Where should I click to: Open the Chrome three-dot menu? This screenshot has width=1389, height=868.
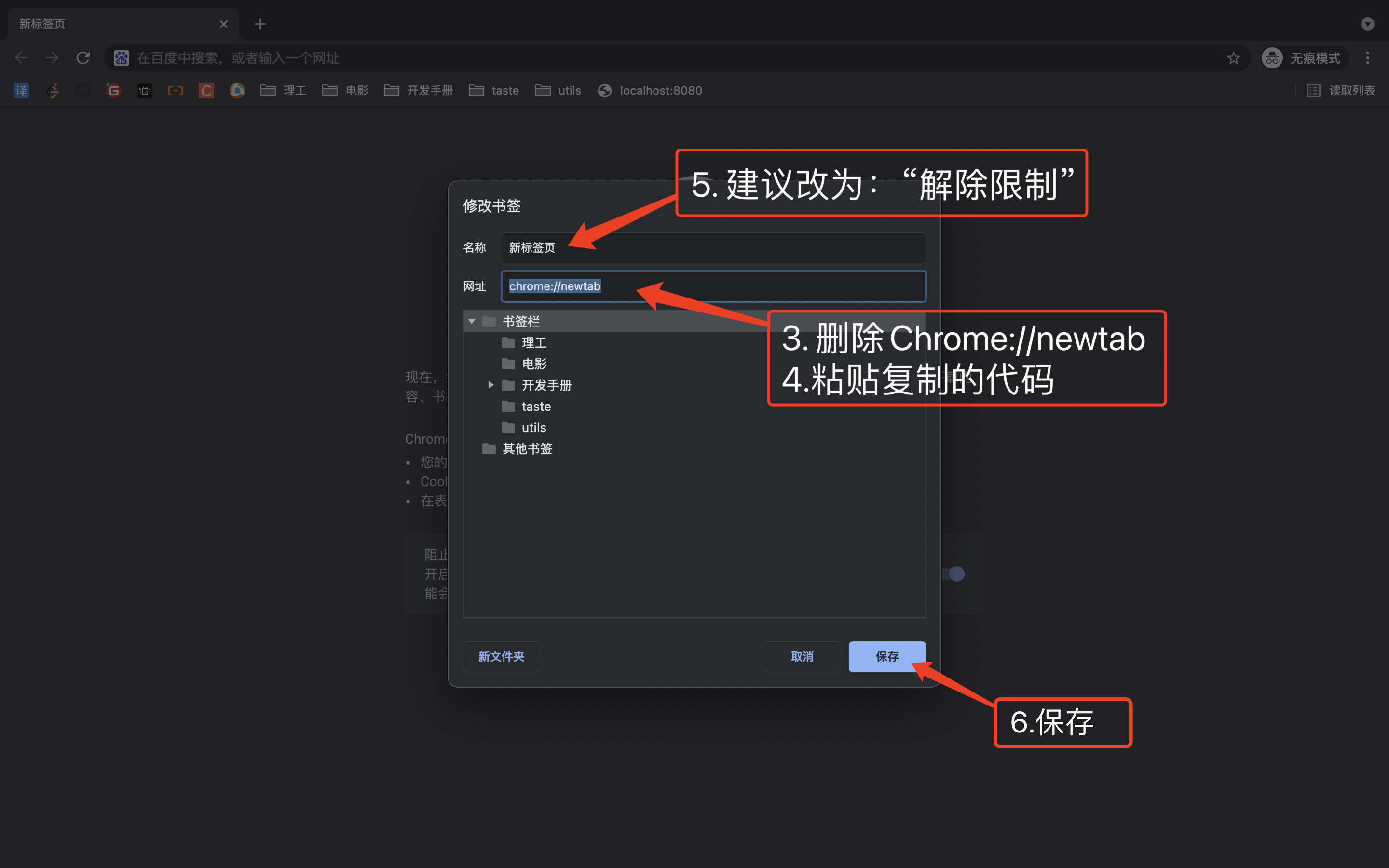pos(1368,57)
